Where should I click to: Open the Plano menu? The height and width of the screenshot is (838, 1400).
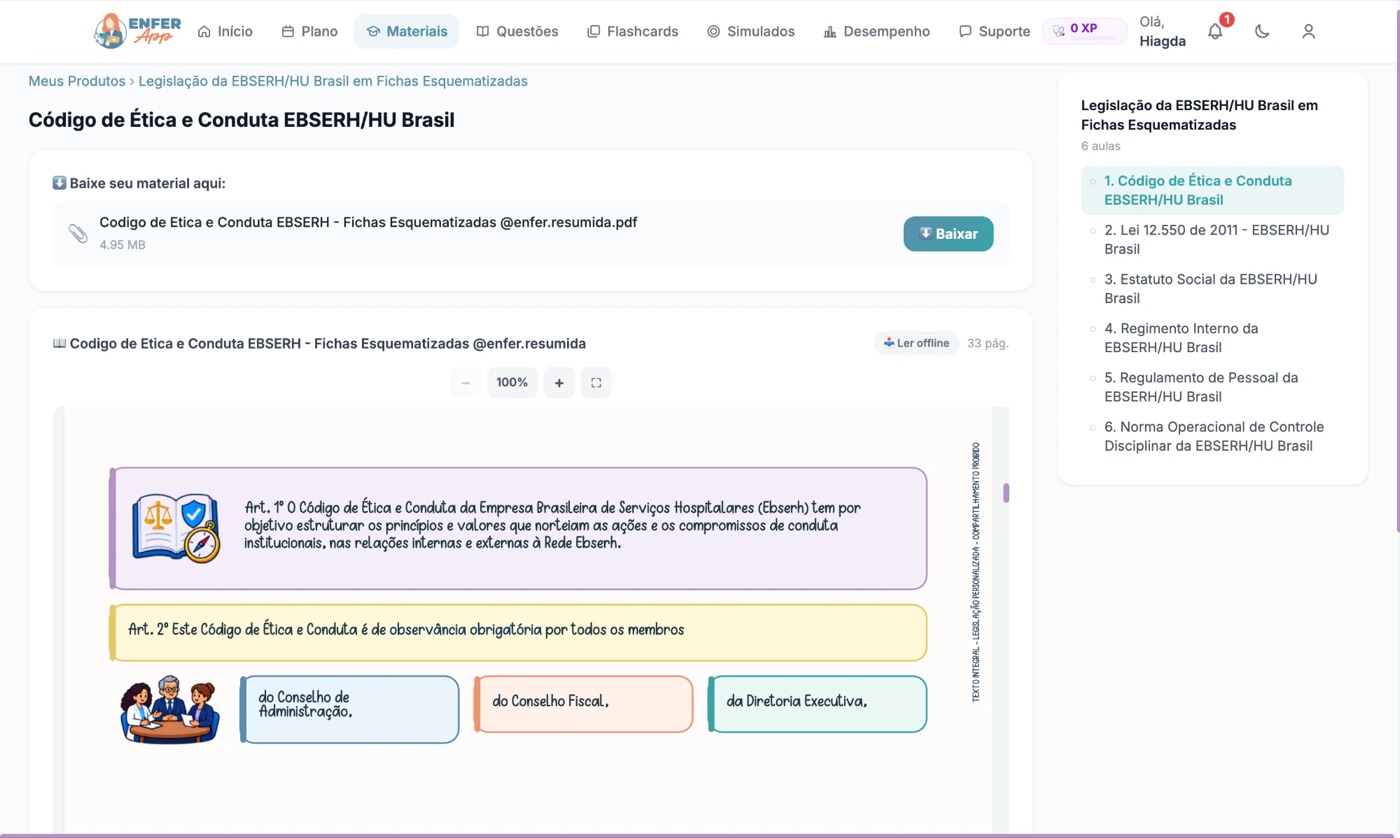point(309,31)
